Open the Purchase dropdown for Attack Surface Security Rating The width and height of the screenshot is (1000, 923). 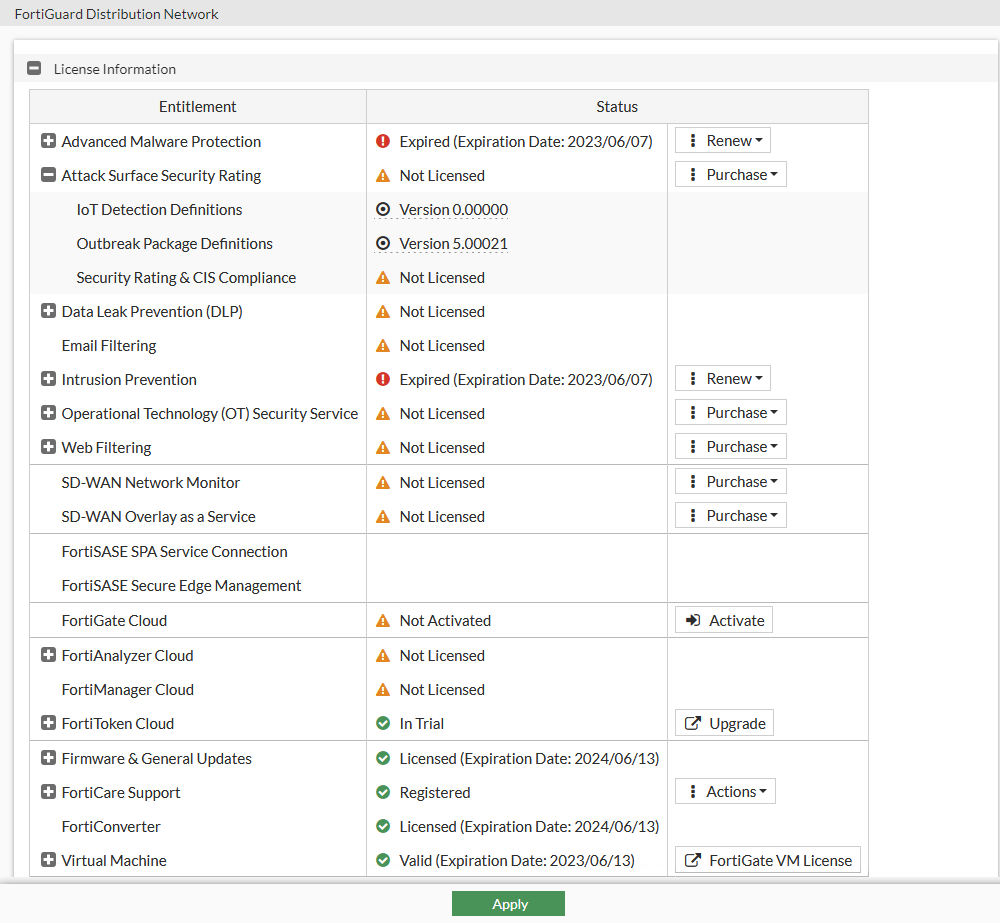(x=731, y=175)
